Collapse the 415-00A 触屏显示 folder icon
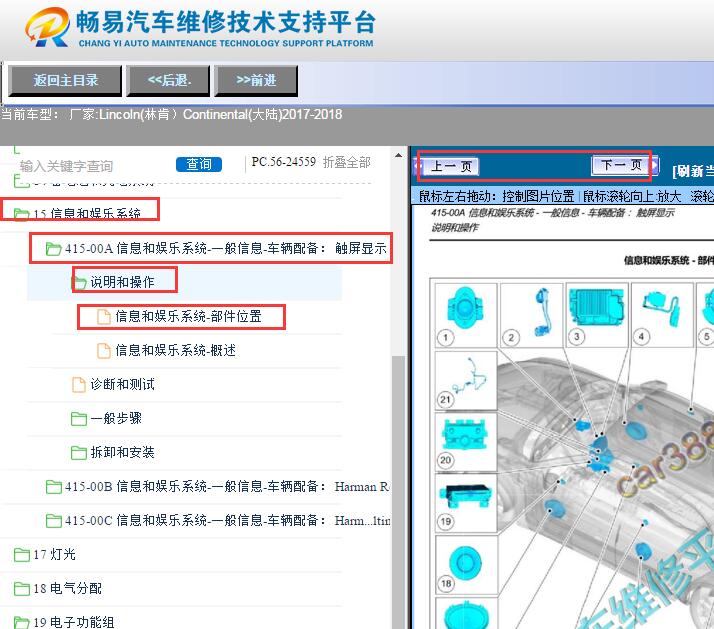Image resolution: width=714 pixels, height=629 pixels. click(54, 249)
